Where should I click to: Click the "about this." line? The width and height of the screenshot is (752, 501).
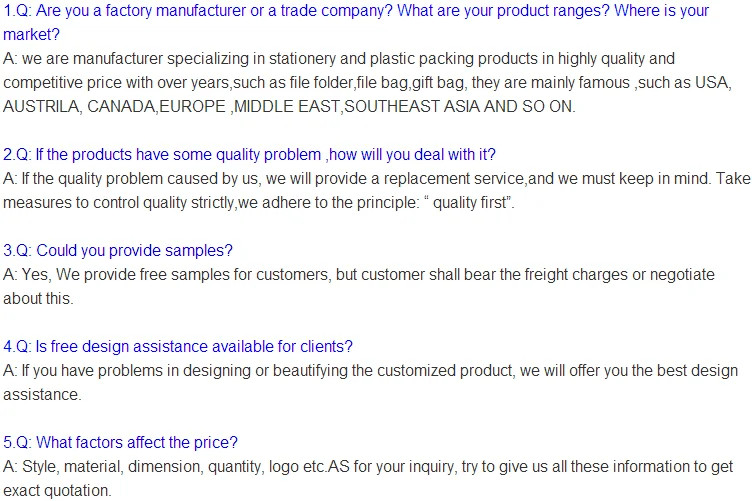tap(38, 298)
